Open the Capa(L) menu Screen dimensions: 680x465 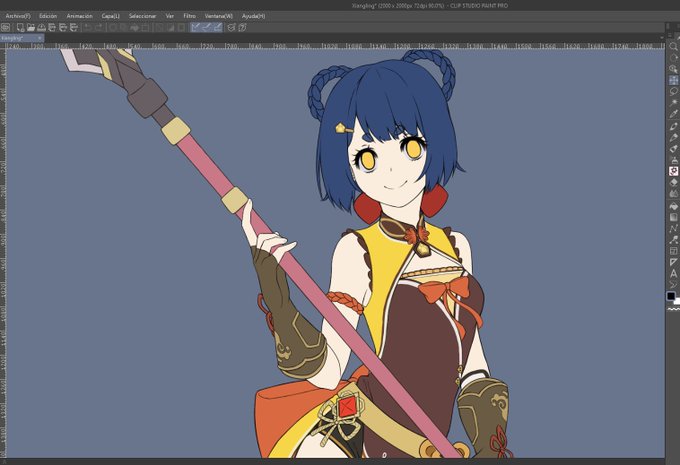[110, 16]
